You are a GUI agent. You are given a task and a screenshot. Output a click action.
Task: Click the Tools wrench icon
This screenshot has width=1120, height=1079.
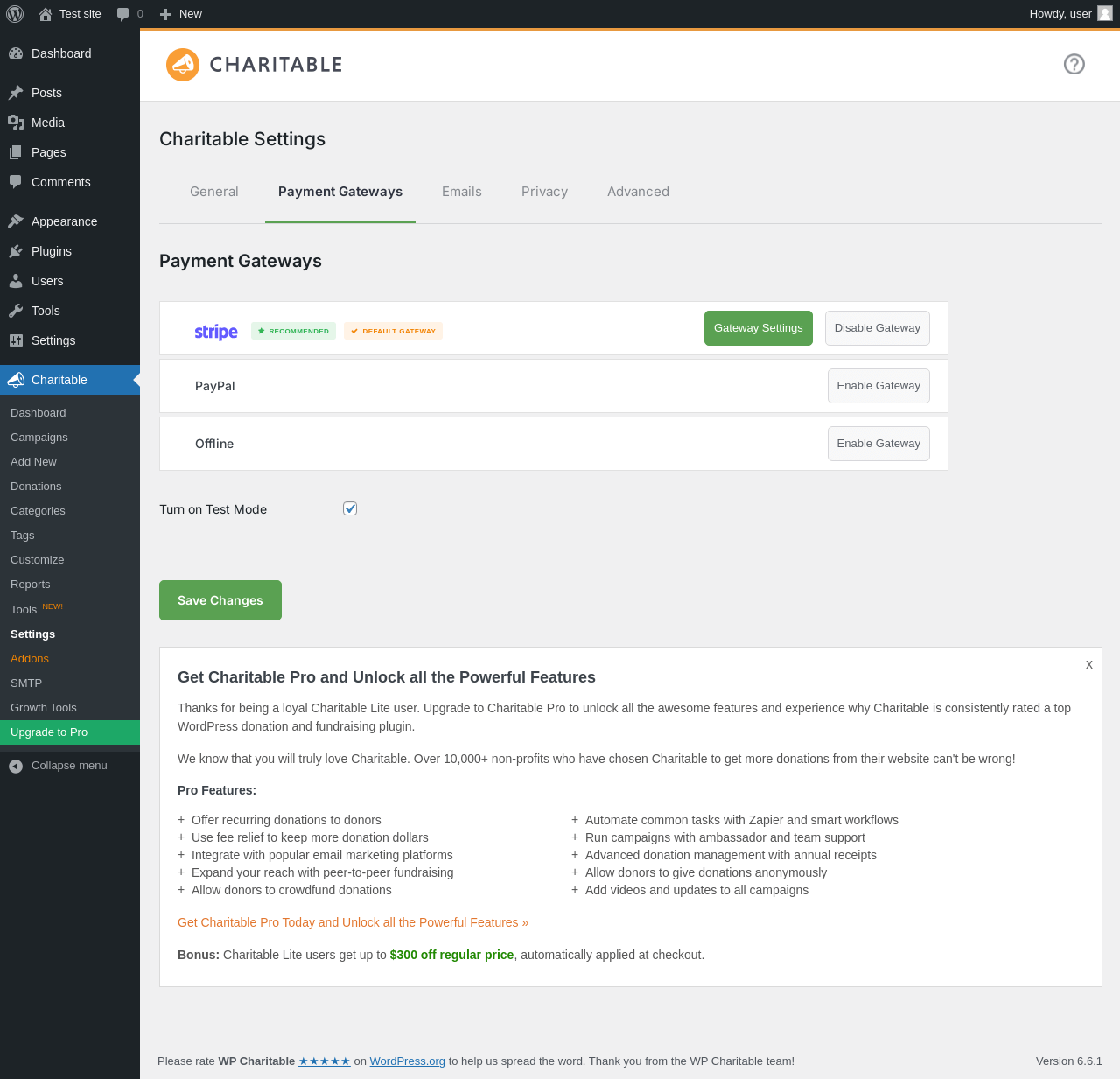(x=16, y=311)
